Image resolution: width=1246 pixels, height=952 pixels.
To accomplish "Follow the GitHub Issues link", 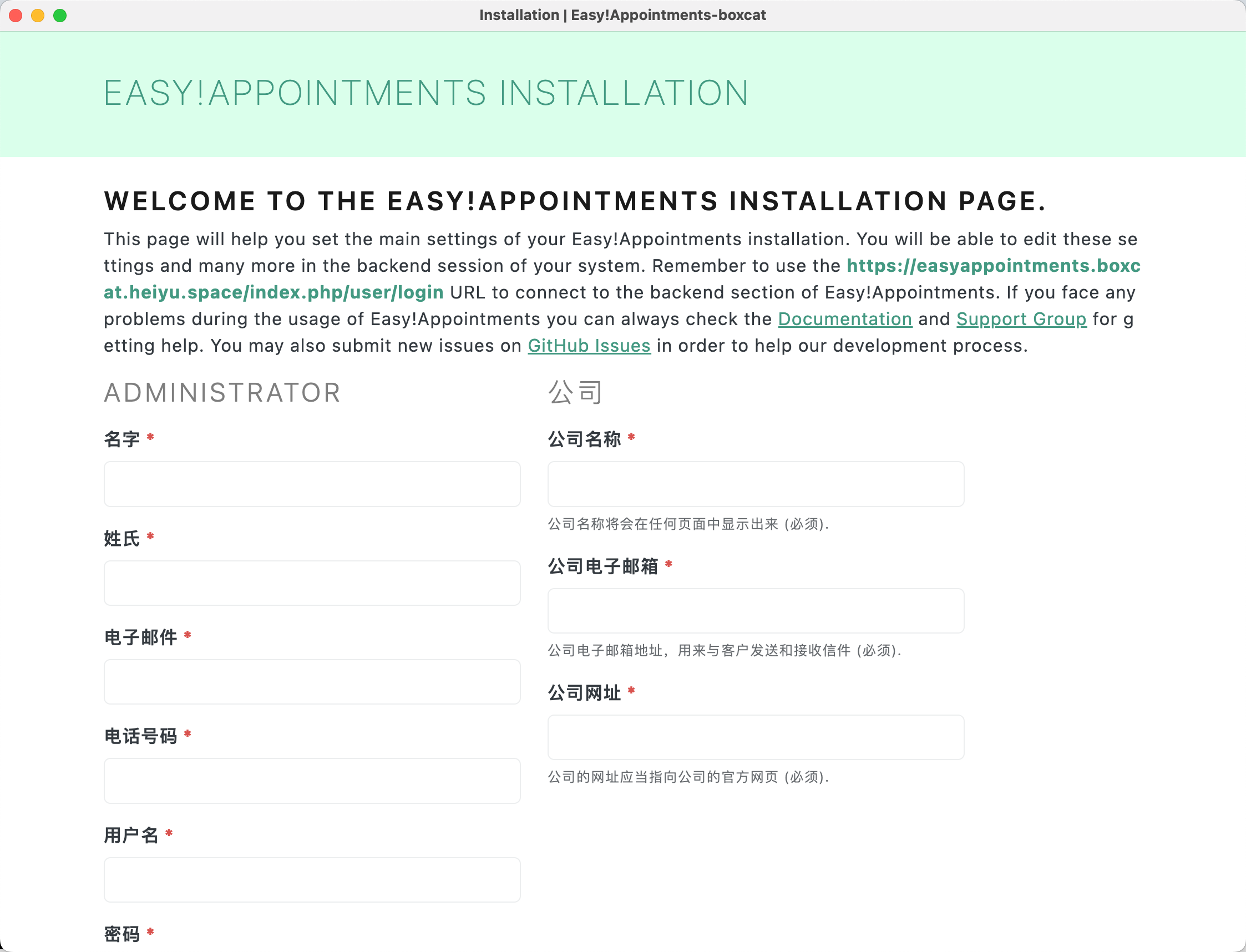I will 589,346.
